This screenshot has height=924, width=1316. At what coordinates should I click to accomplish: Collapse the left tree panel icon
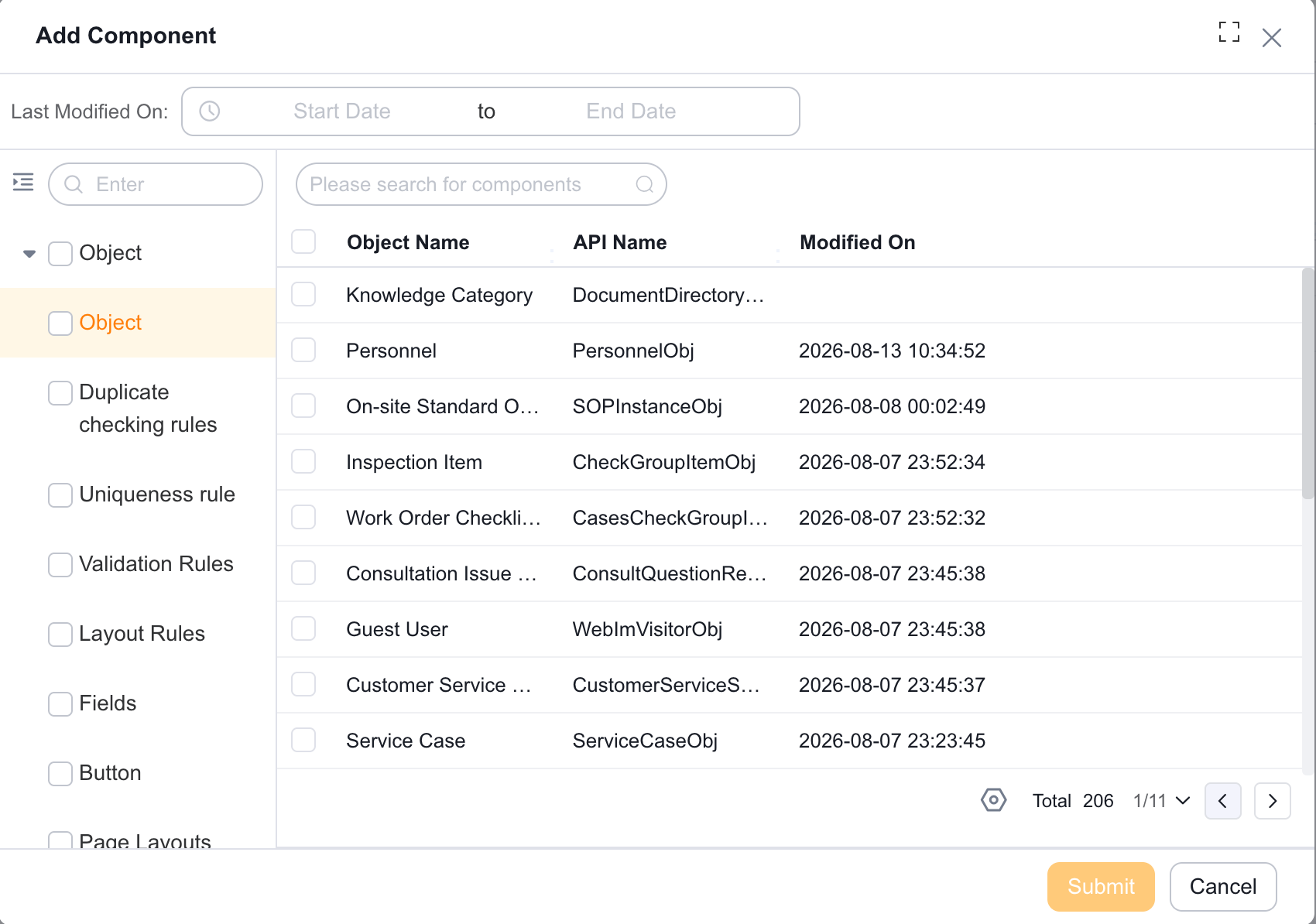23,183
